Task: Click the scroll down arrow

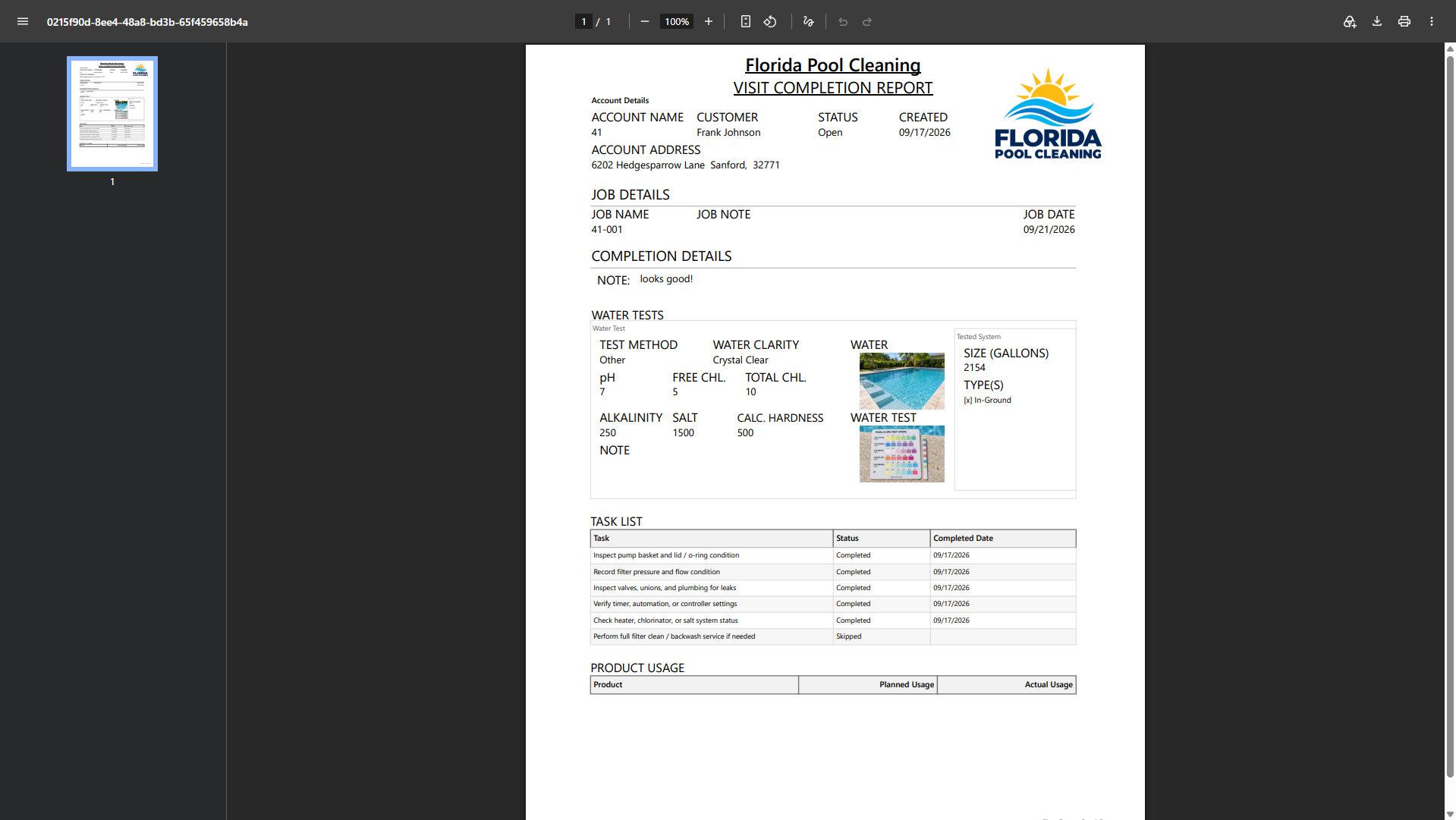Action: coord(1450,814)
